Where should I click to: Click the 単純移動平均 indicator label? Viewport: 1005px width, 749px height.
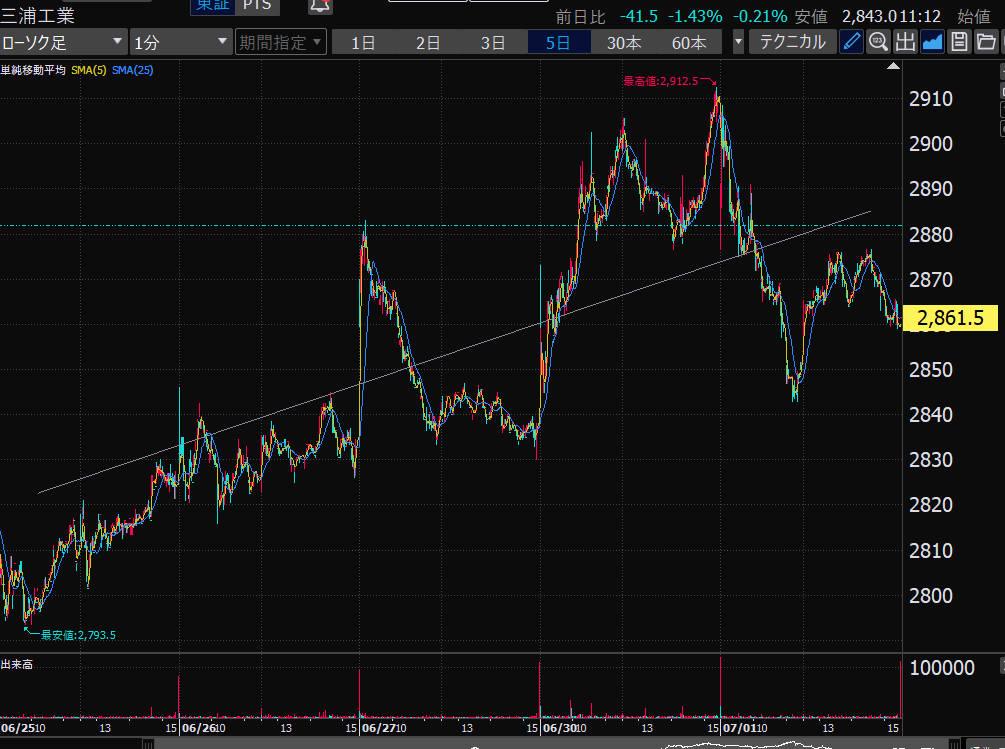click(33, 70)
